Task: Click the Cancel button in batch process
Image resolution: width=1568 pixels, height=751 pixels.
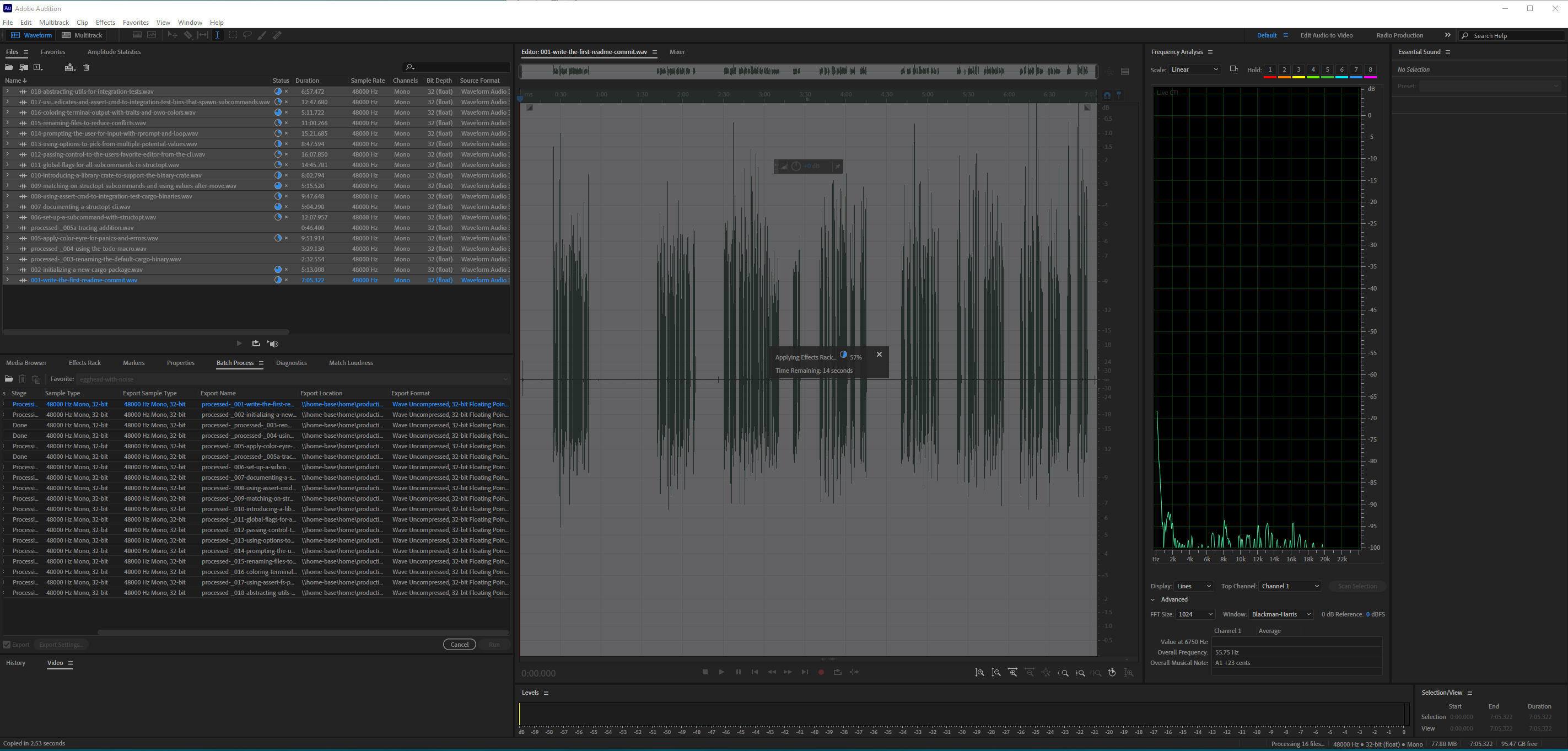Action: 459,644
